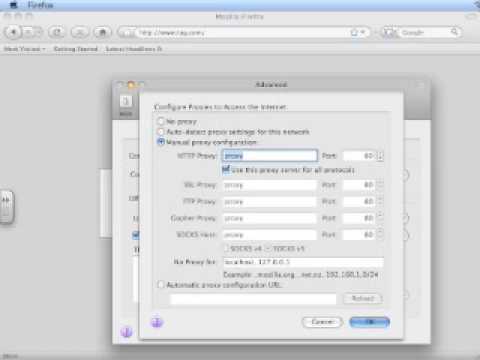
Task: Click the Gopher Proxy text field
Action: tap(270, 219)
